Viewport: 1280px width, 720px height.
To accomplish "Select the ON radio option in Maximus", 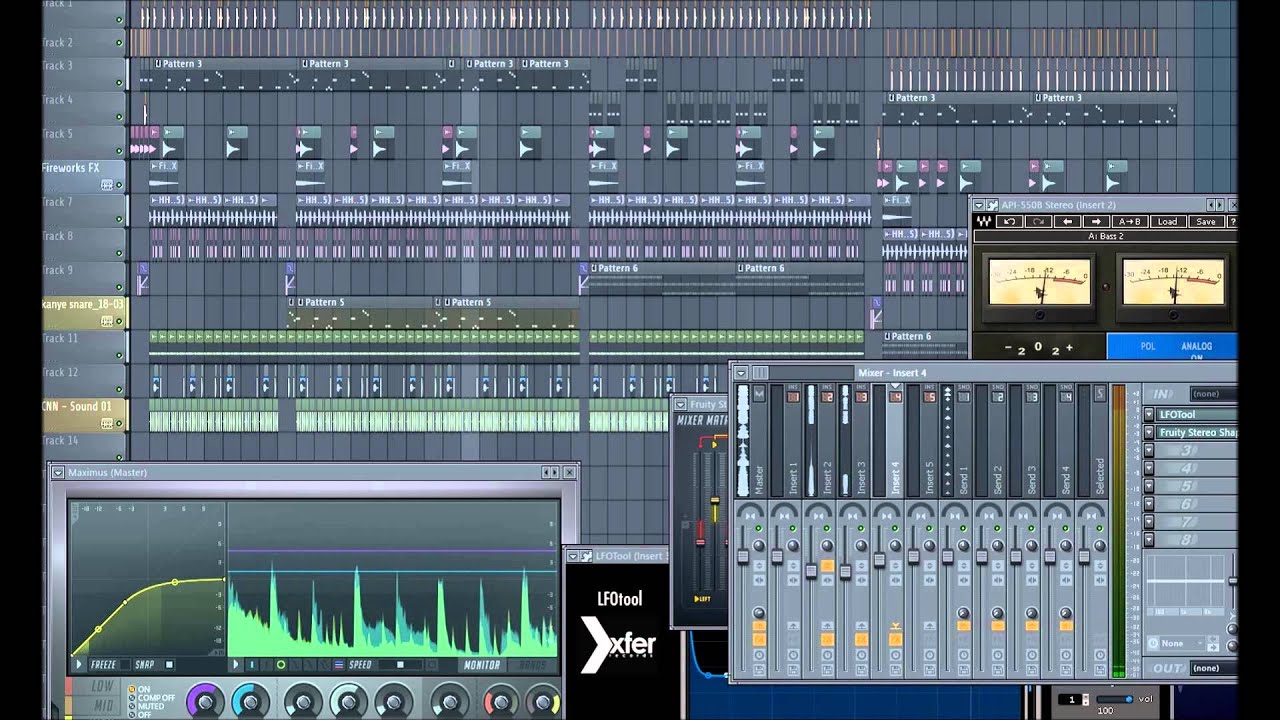I will coord(131,689).
